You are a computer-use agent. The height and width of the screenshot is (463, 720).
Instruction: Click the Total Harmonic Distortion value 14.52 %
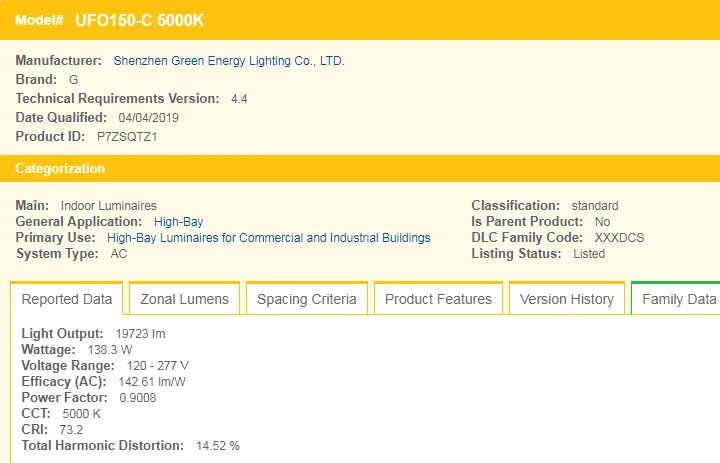[x=218, y=446]
